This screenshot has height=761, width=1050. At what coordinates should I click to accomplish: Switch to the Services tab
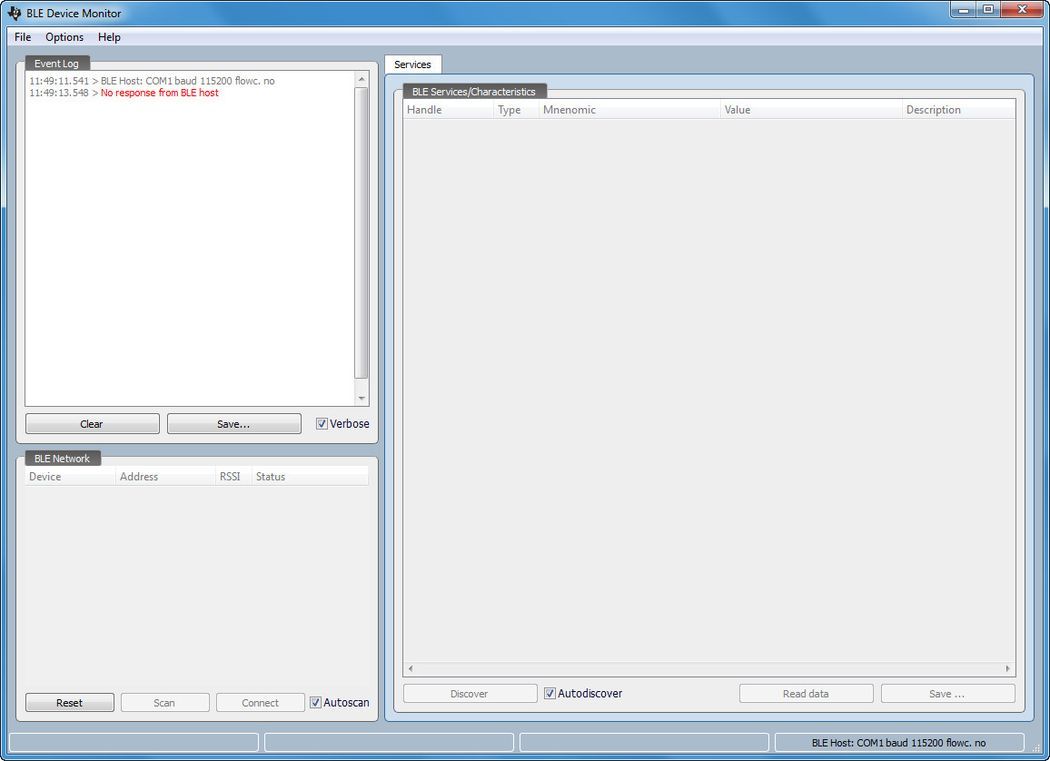(x=412, y=64)
